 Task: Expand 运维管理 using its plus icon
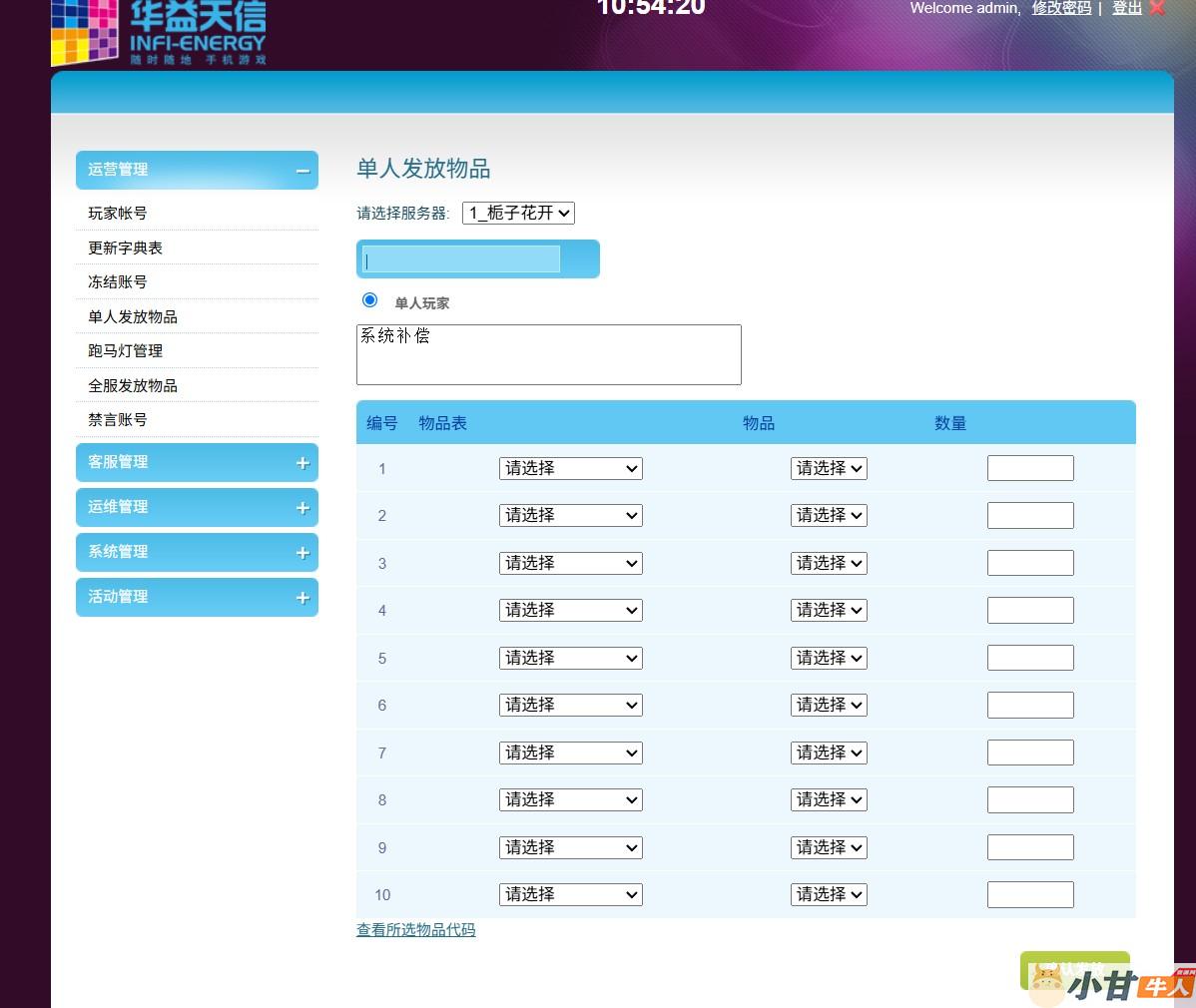pos(302,508)
